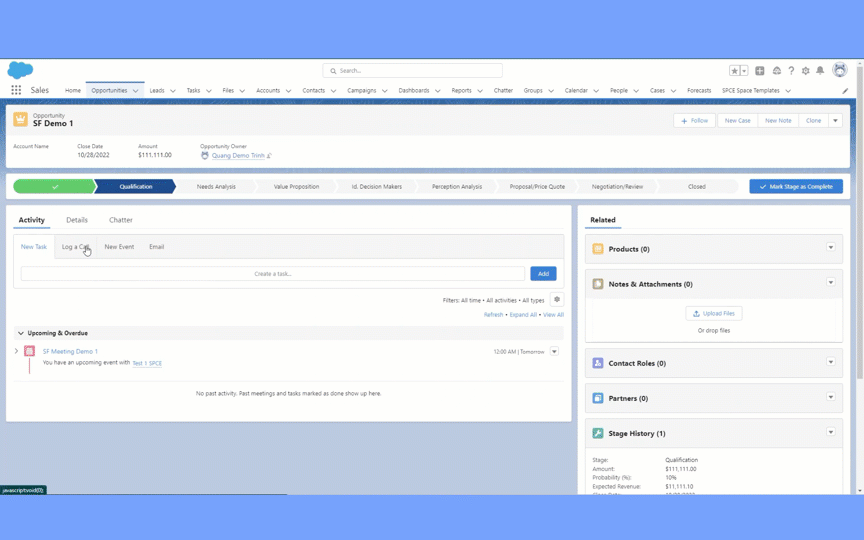
Task: Click the completed stage checkmark in path
Action: coord(55,187)
